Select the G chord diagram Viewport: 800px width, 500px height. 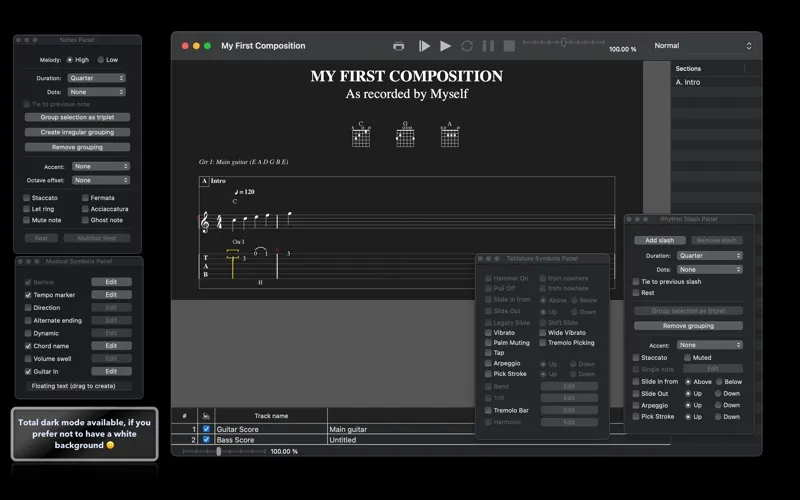tap(405, 135)
